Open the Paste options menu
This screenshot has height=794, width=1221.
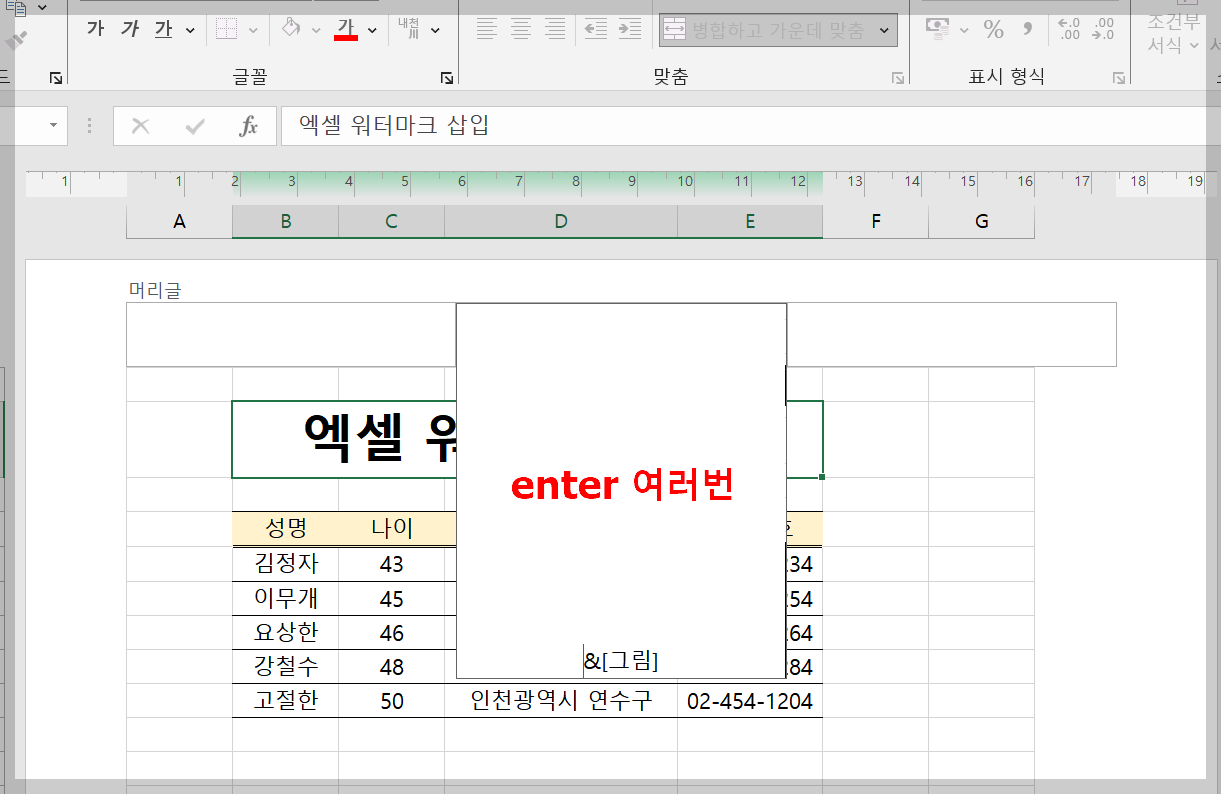click(x=40, y=8)
